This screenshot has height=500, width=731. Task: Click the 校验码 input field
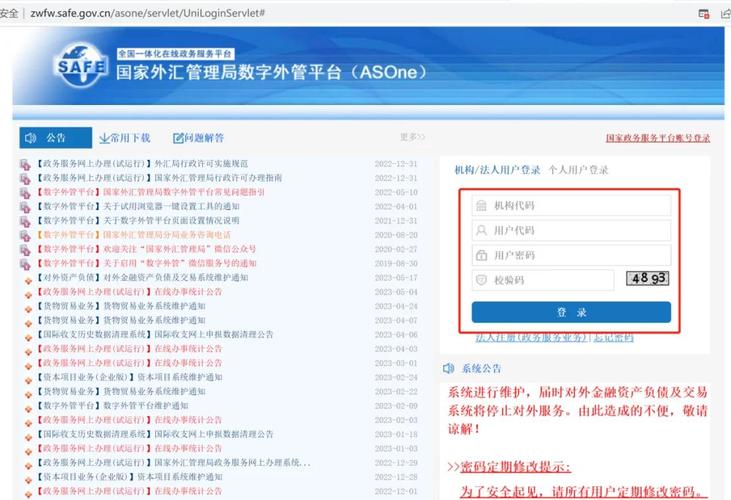click(543, 280)
